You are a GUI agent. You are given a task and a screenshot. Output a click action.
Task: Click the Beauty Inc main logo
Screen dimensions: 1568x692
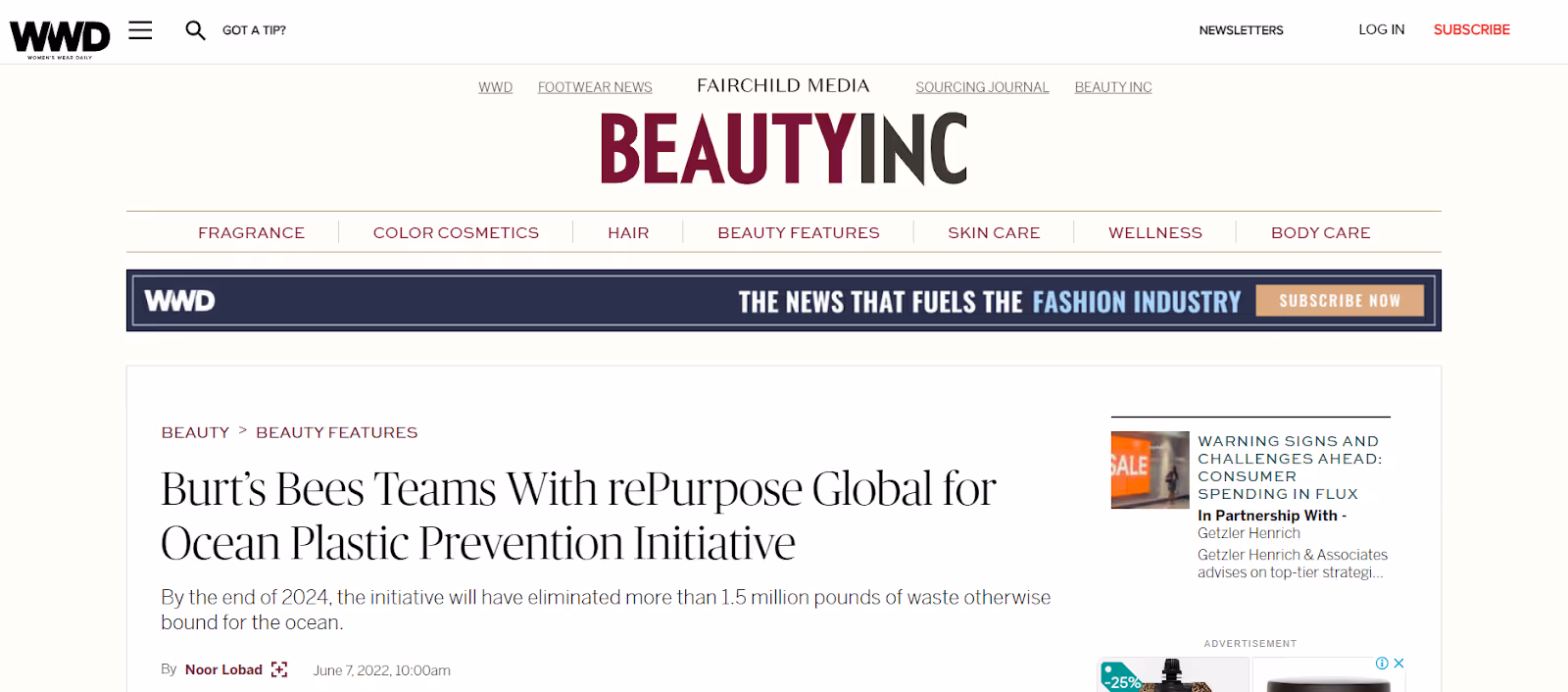784,148
